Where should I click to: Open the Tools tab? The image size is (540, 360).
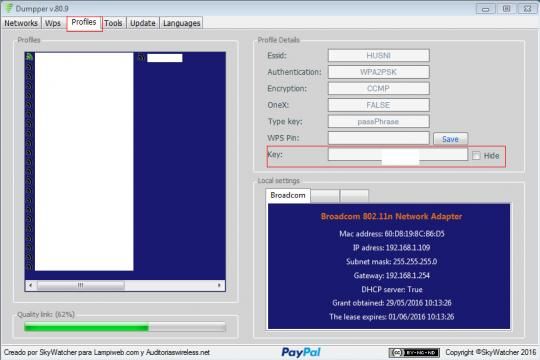(113, 23)
